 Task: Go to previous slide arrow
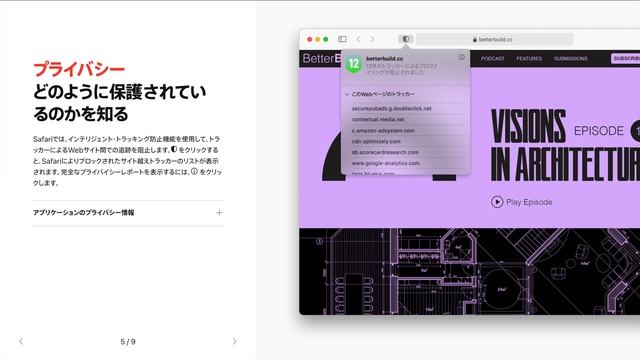21,341
